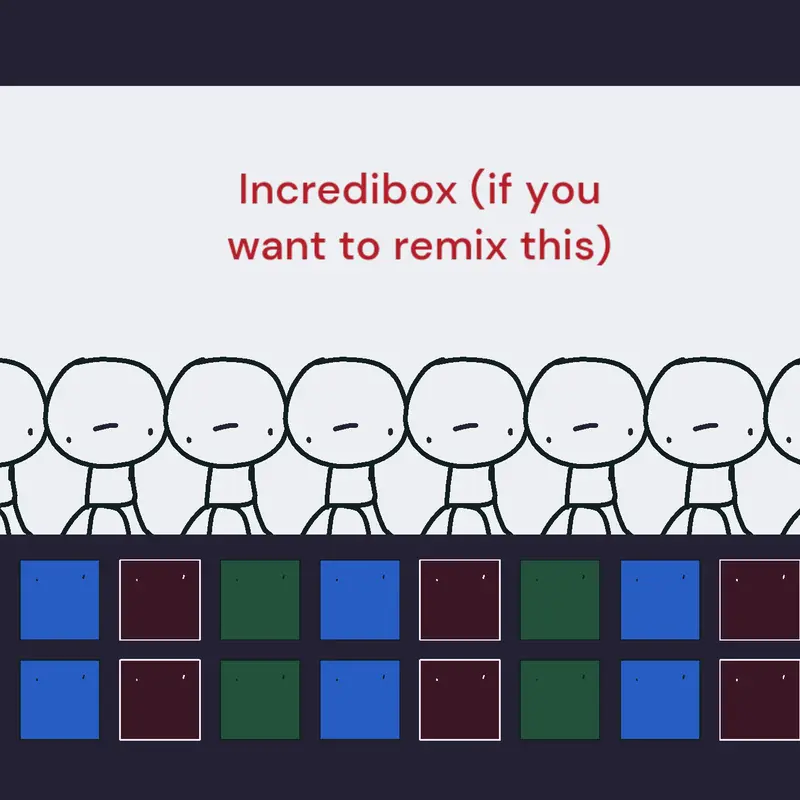This screenshot has height=800, width=800.
Task: Pick the leftmost maroon square in the top row
Action: 160,599
